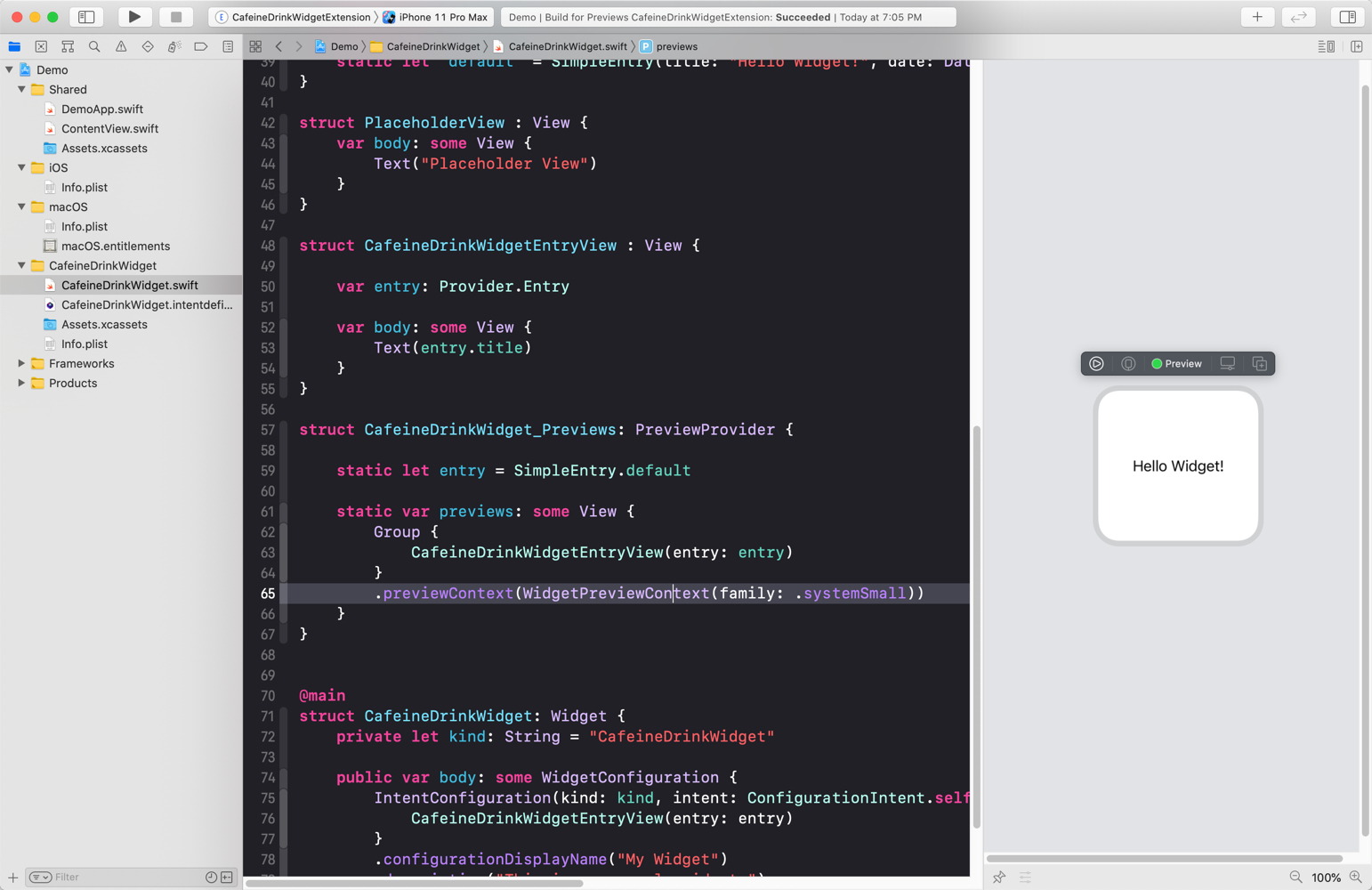Zoom out the canvas

[x=1295, y=877]
